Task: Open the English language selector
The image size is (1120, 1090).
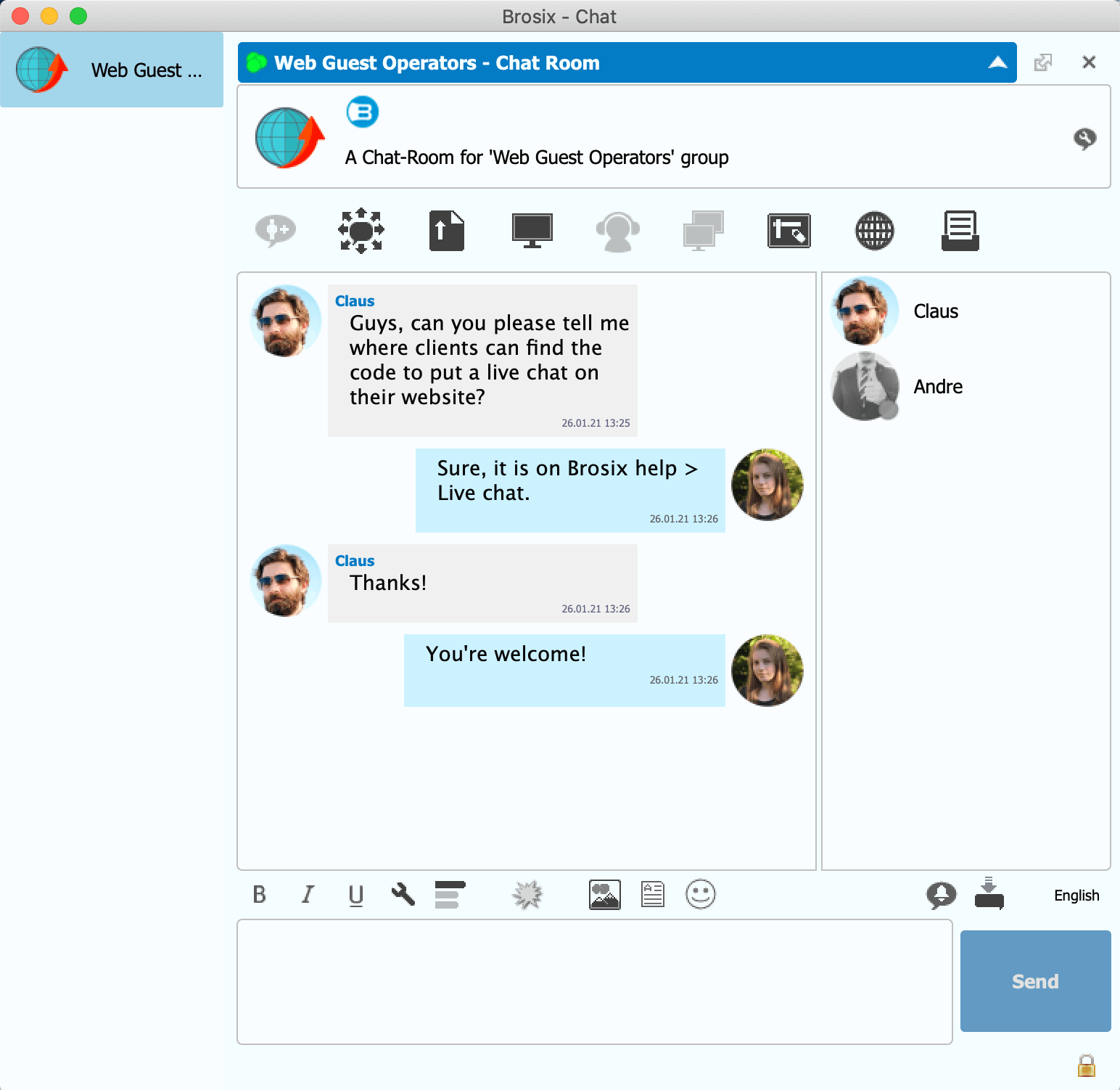Action: (x=1076, y=895)
